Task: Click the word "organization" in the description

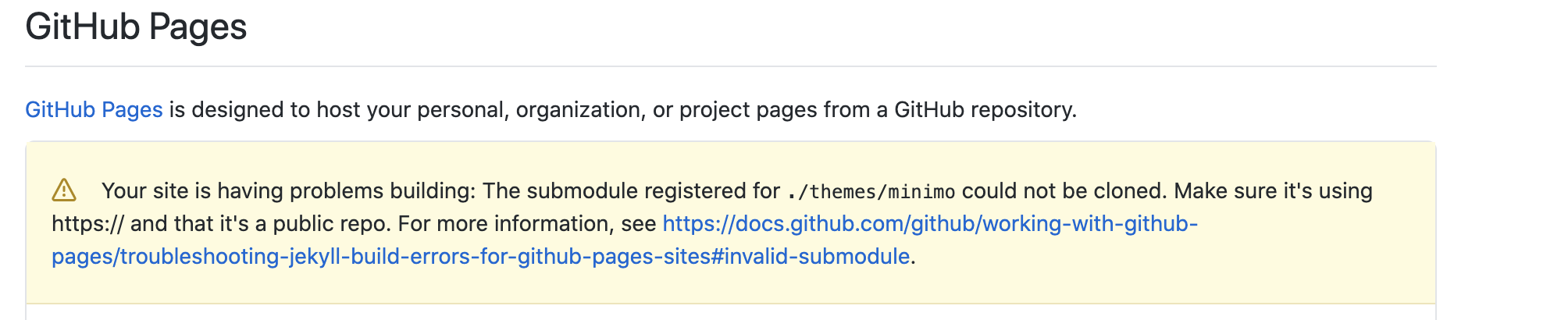Action: pyautogui.click(x=578, y=110)
